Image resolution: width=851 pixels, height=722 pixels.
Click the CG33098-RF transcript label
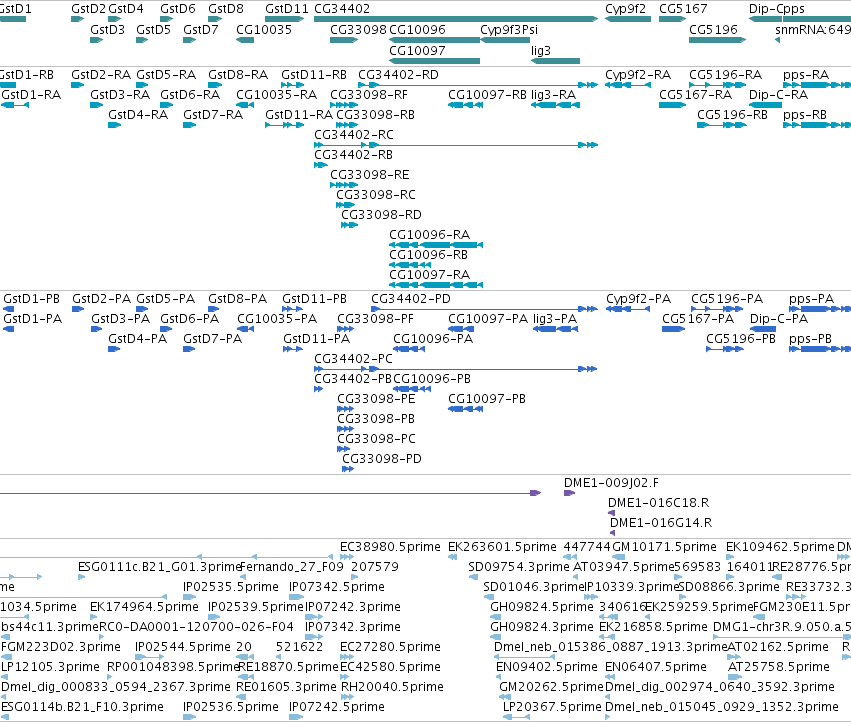coord(369,94)
